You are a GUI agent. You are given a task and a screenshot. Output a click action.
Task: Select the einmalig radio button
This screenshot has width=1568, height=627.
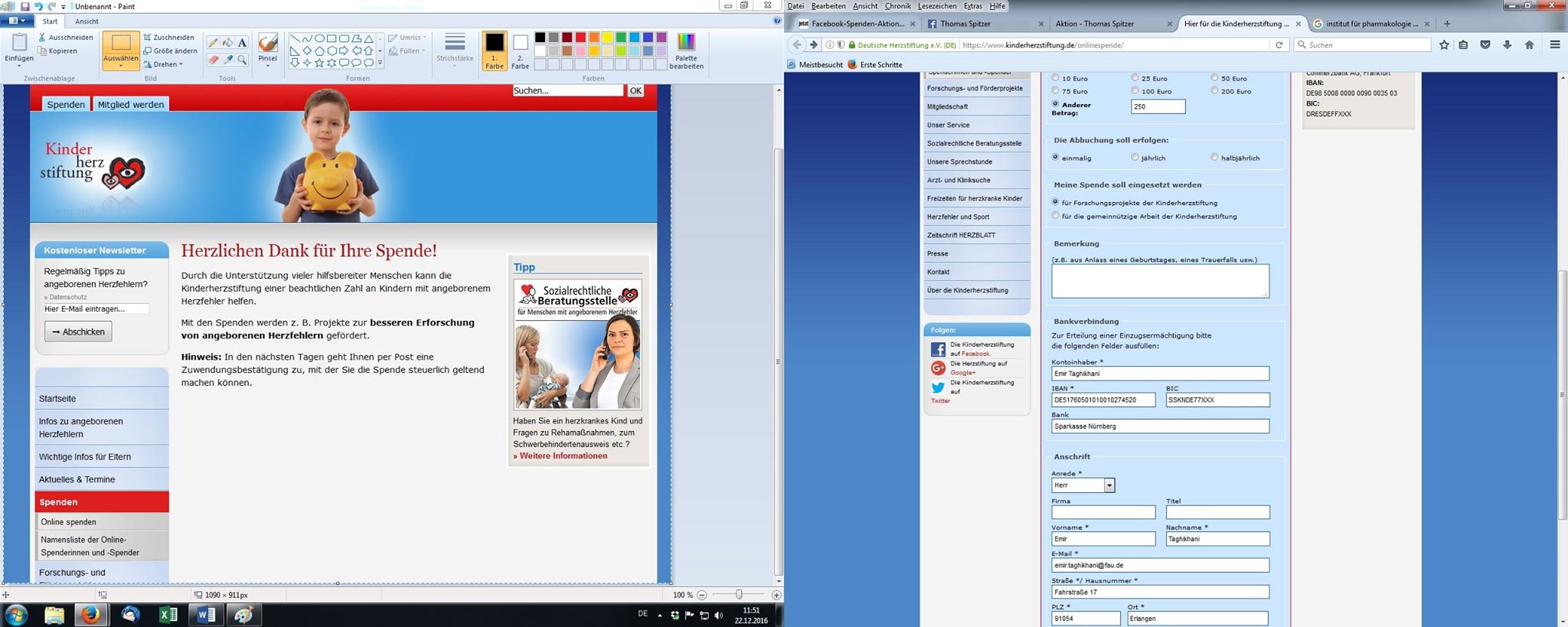(1056, 157)
